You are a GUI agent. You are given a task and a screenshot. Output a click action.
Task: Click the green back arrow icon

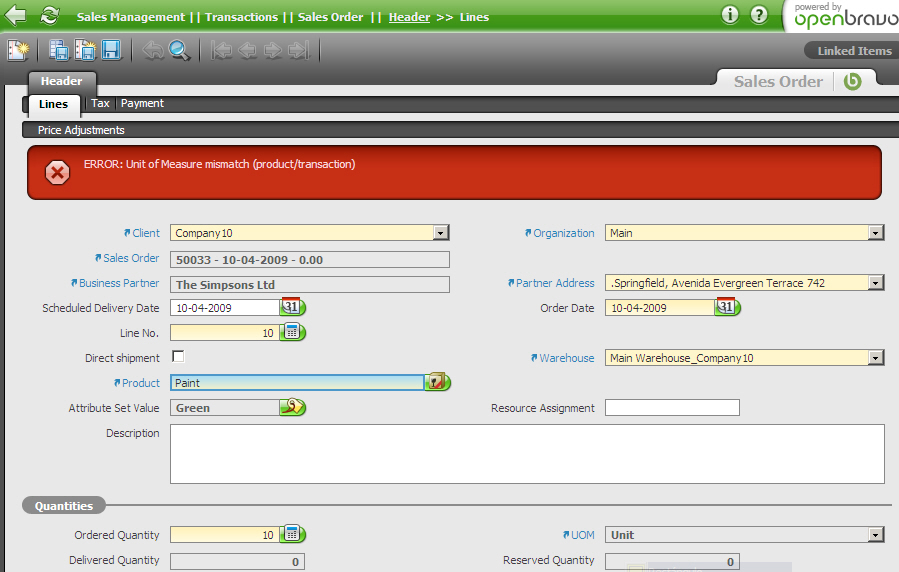[15, 15]
